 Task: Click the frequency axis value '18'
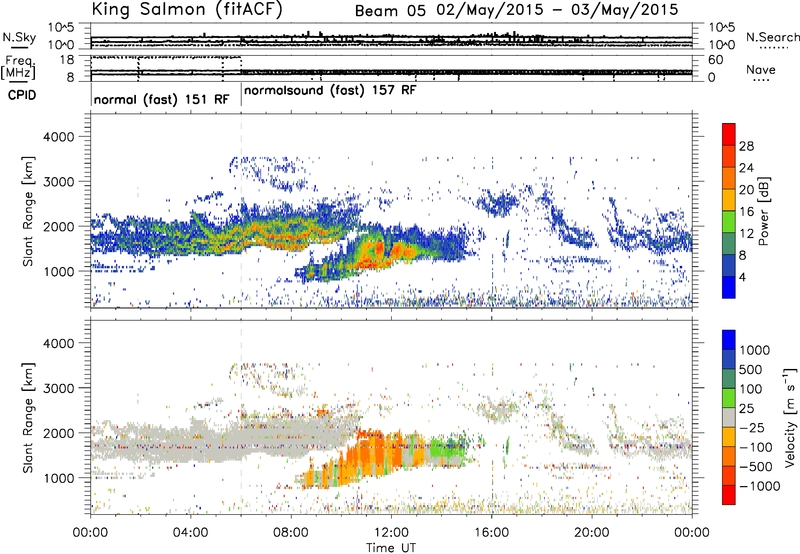(x=67, y=60)
